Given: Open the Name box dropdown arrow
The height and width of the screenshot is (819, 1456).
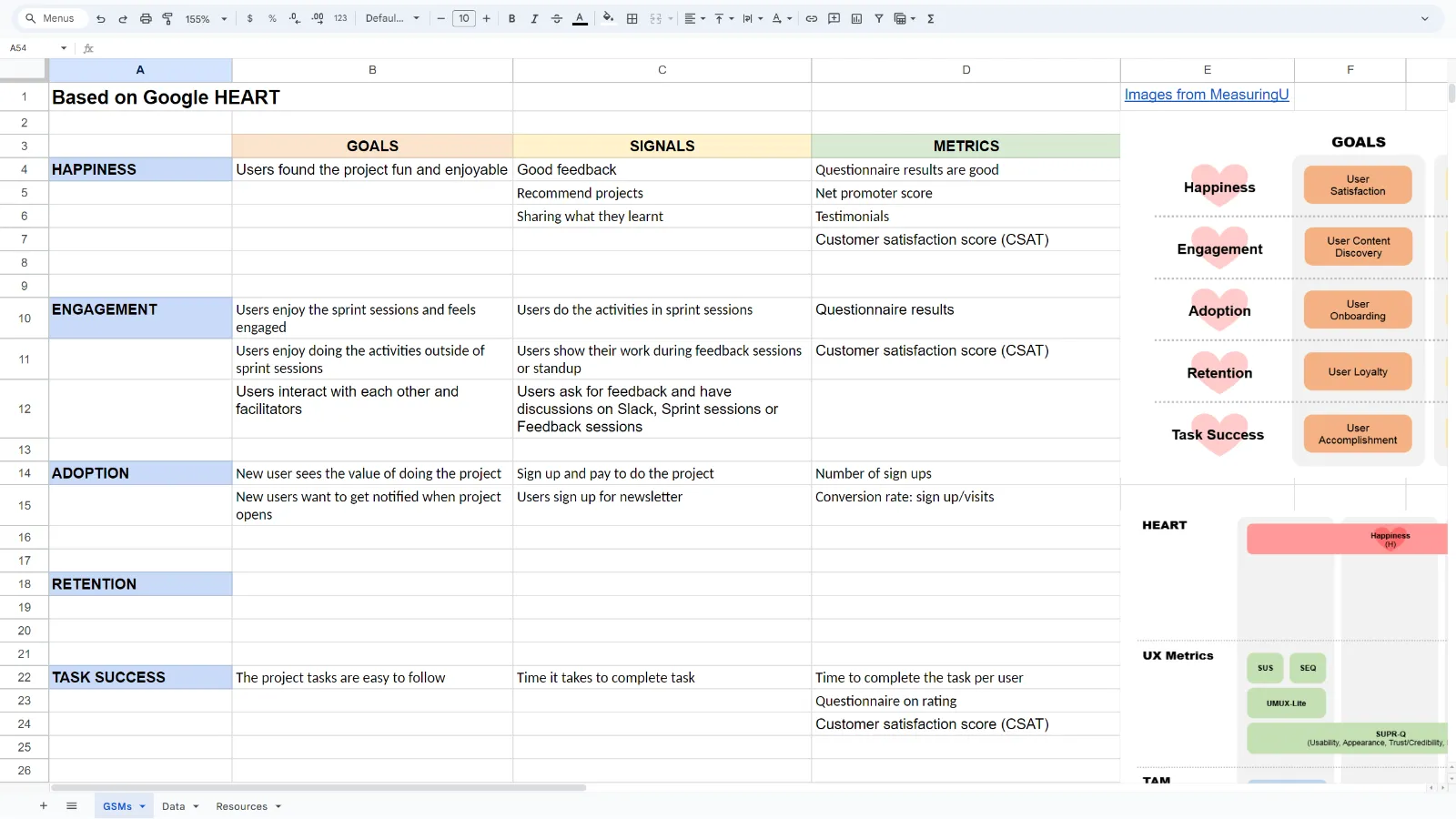Looking at the screenshot, I should click(64, 48).
